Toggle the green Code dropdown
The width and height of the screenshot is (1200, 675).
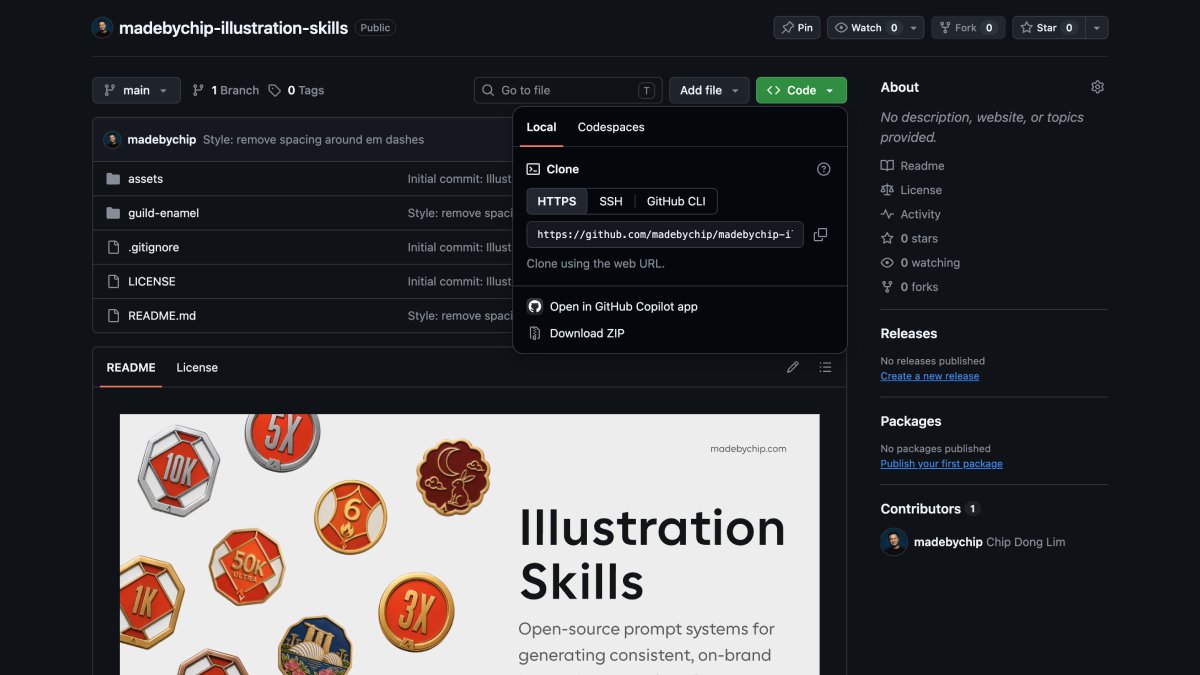point(801,90)
